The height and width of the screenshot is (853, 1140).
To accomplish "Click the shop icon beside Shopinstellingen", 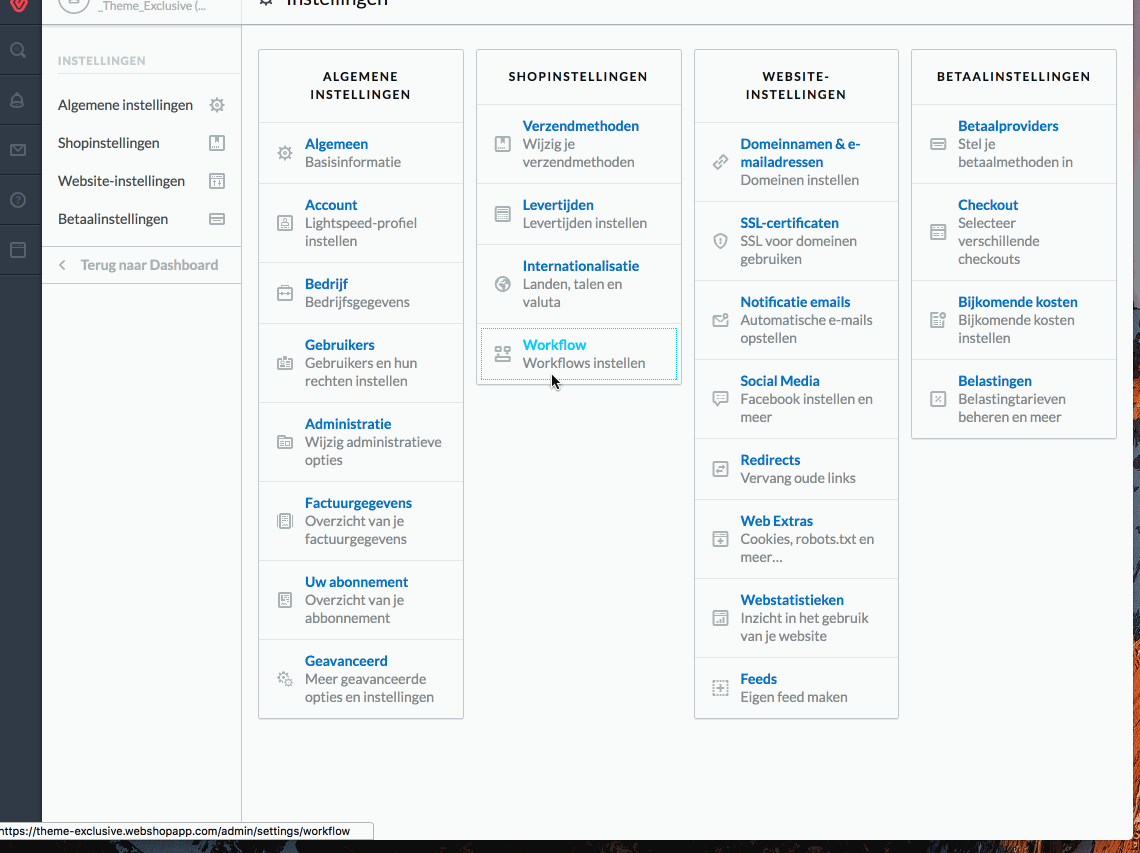I will tap(217, 143).
